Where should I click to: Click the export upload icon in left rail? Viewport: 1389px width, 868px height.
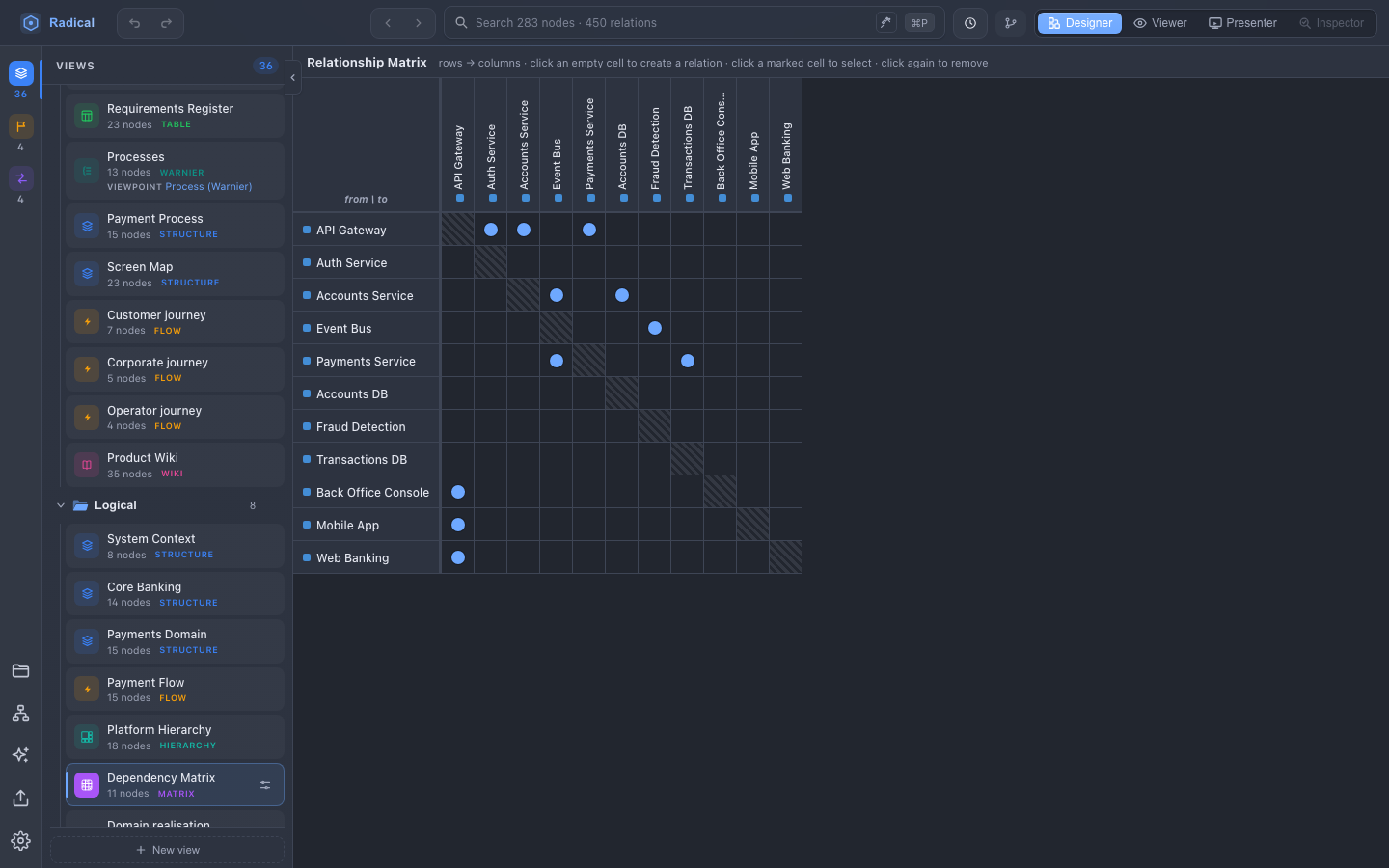20,799
